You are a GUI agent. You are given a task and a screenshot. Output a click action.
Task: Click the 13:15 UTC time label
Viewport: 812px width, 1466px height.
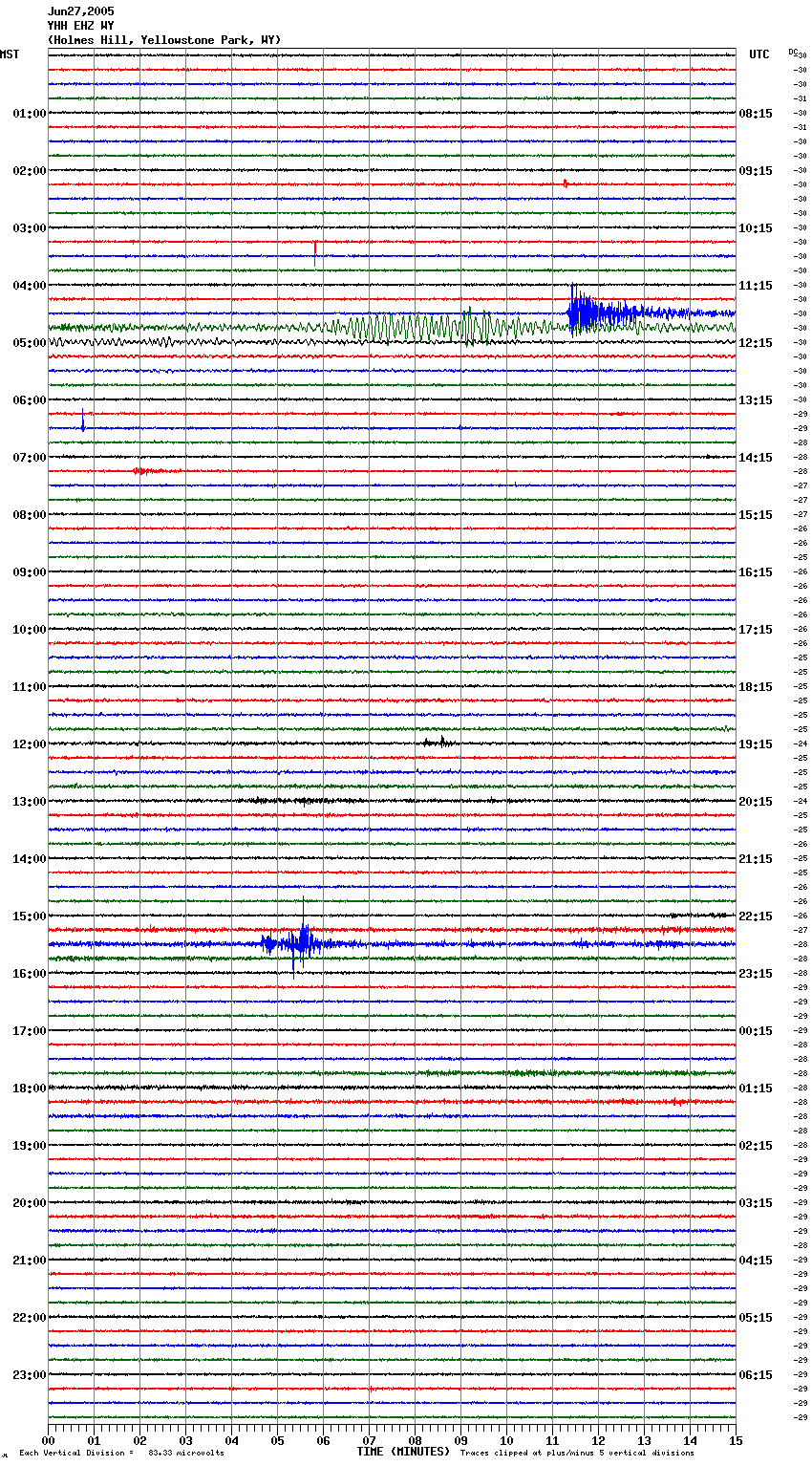(756, 400)
